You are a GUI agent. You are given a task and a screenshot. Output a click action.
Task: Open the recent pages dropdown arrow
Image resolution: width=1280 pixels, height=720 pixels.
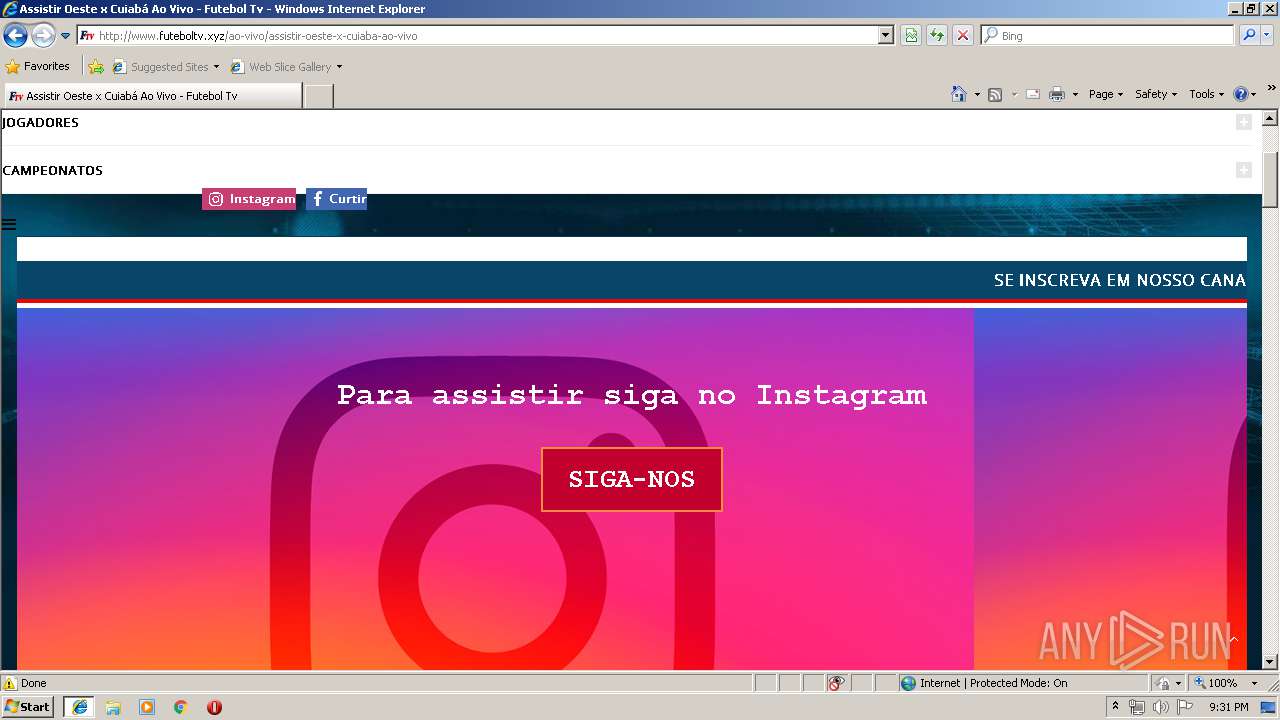66,36
